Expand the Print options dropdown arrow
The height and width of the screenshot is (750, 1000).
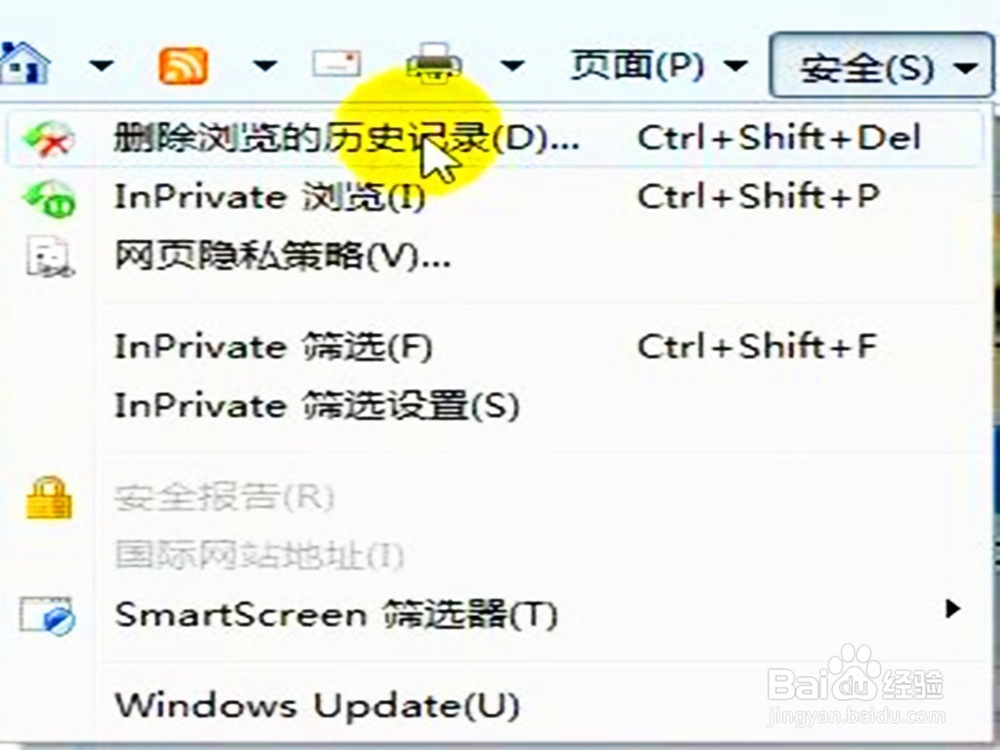tap(512, 65)
